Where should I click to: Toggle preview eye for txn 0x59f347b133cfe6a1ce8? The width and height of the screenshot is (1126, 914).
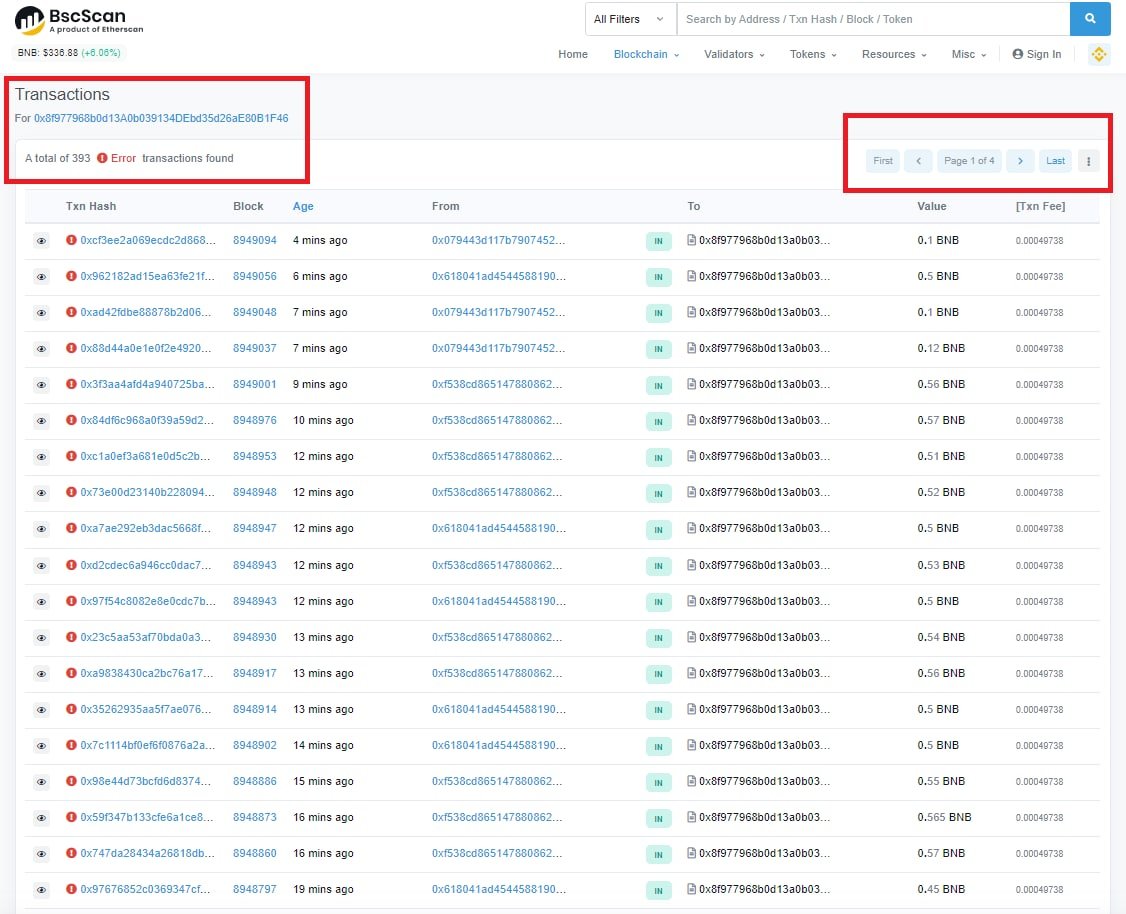click(x=42, y=818)
